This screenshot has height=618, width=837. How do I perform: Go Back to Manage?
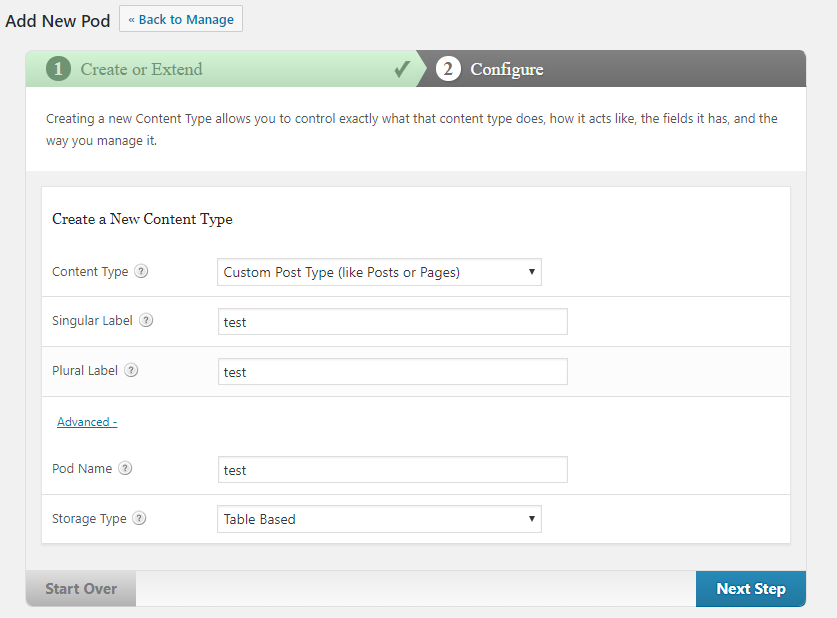[181, 19]
